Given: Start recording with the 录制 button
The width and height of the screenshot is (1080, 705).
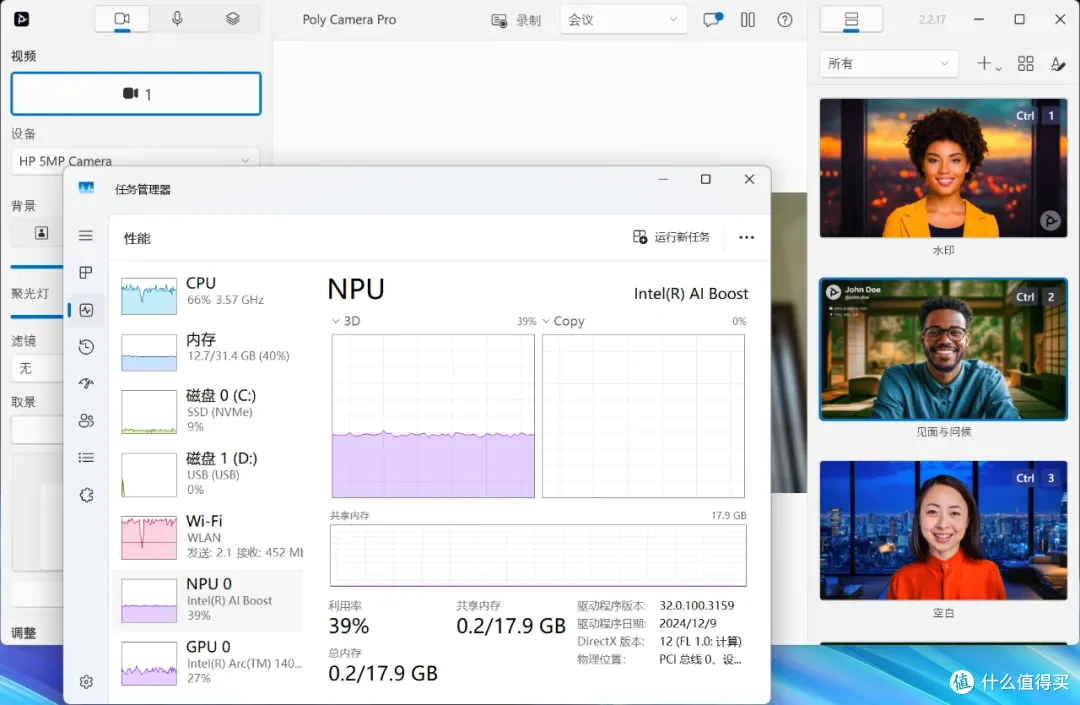Looking at the screenshot, I should (516, 20).
